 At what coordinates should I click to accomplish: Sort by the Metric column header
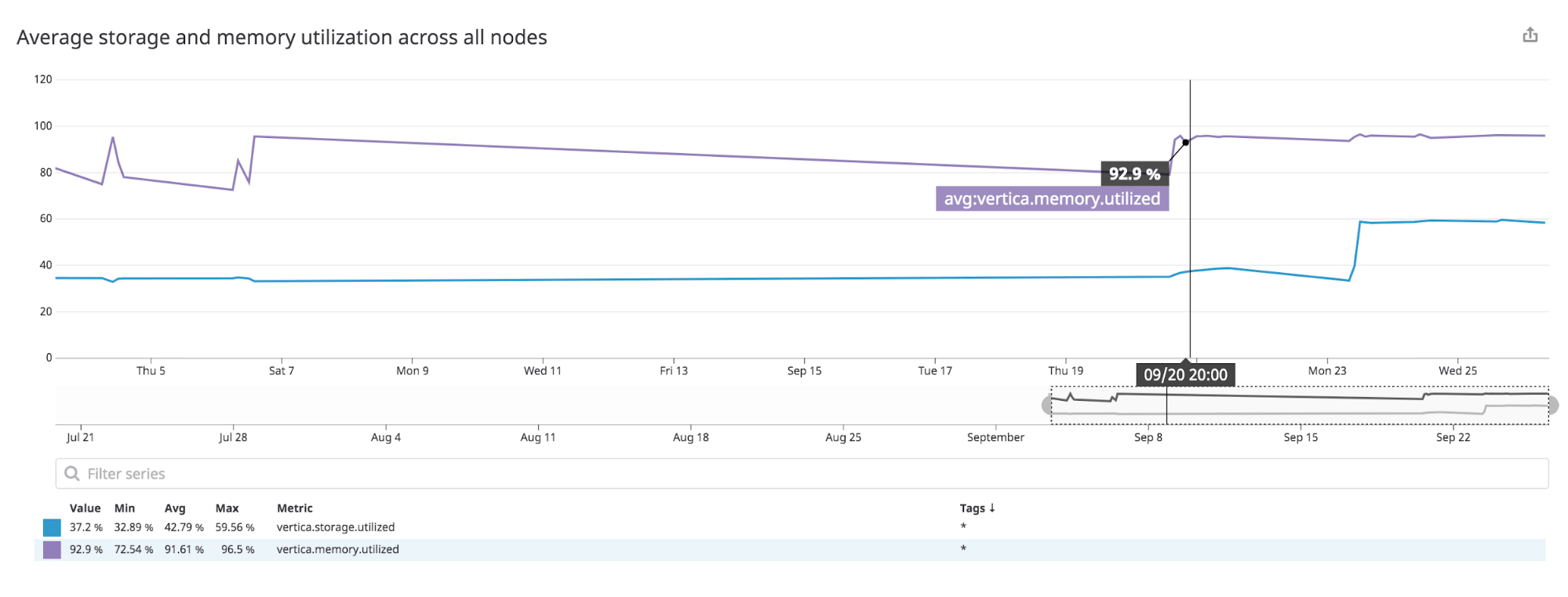pyautogui.click(x=295, y=508)
